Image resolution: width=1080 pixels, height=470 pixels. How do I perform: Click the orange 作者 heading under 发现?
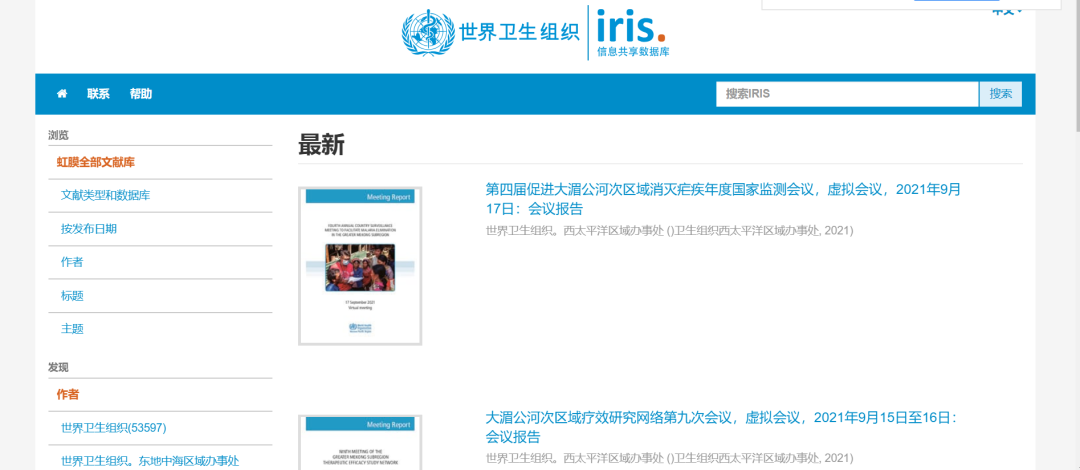(x=68, y=395)
